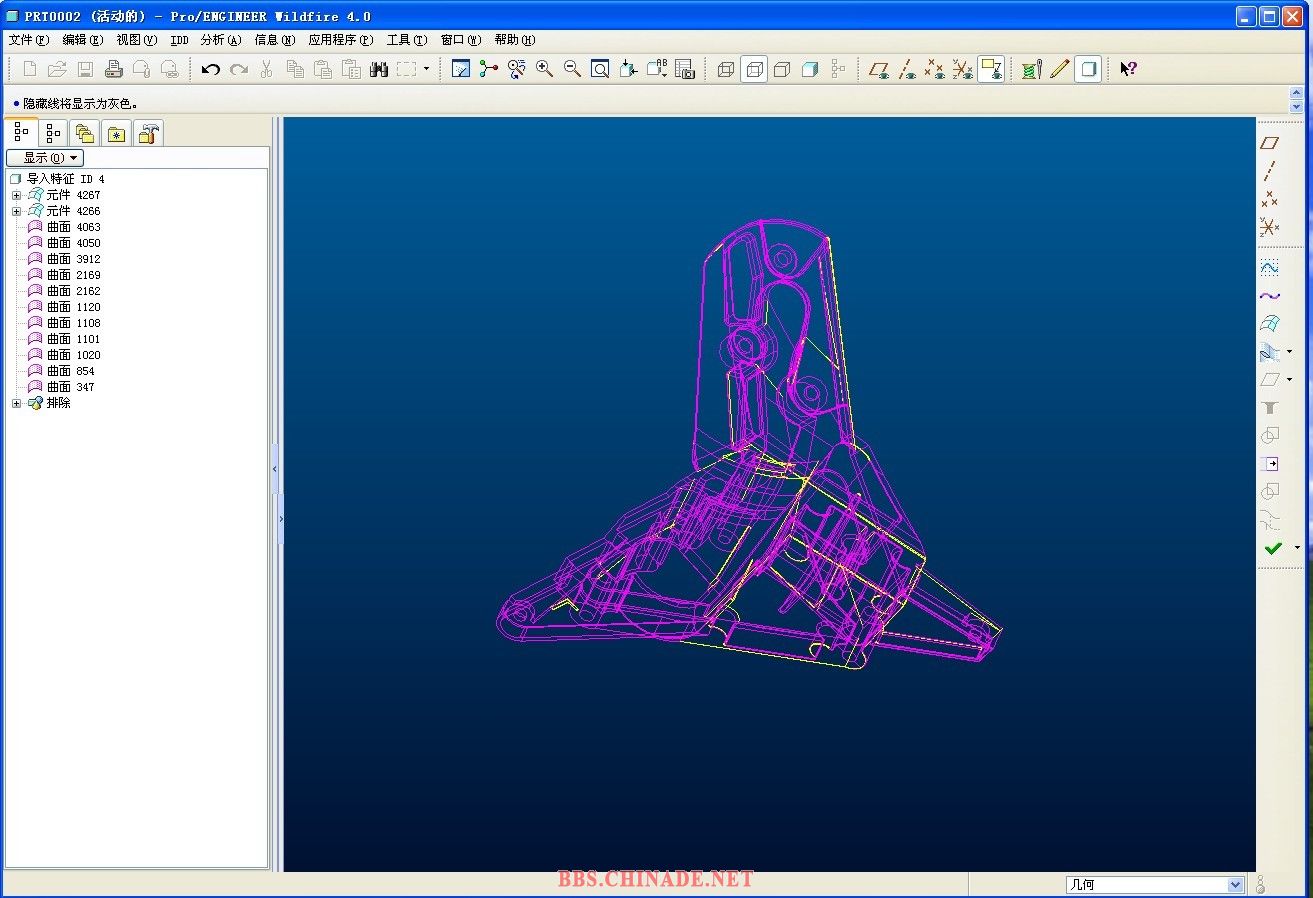
Task: Expand the 排除 tree node
Action: click(16, 403)
